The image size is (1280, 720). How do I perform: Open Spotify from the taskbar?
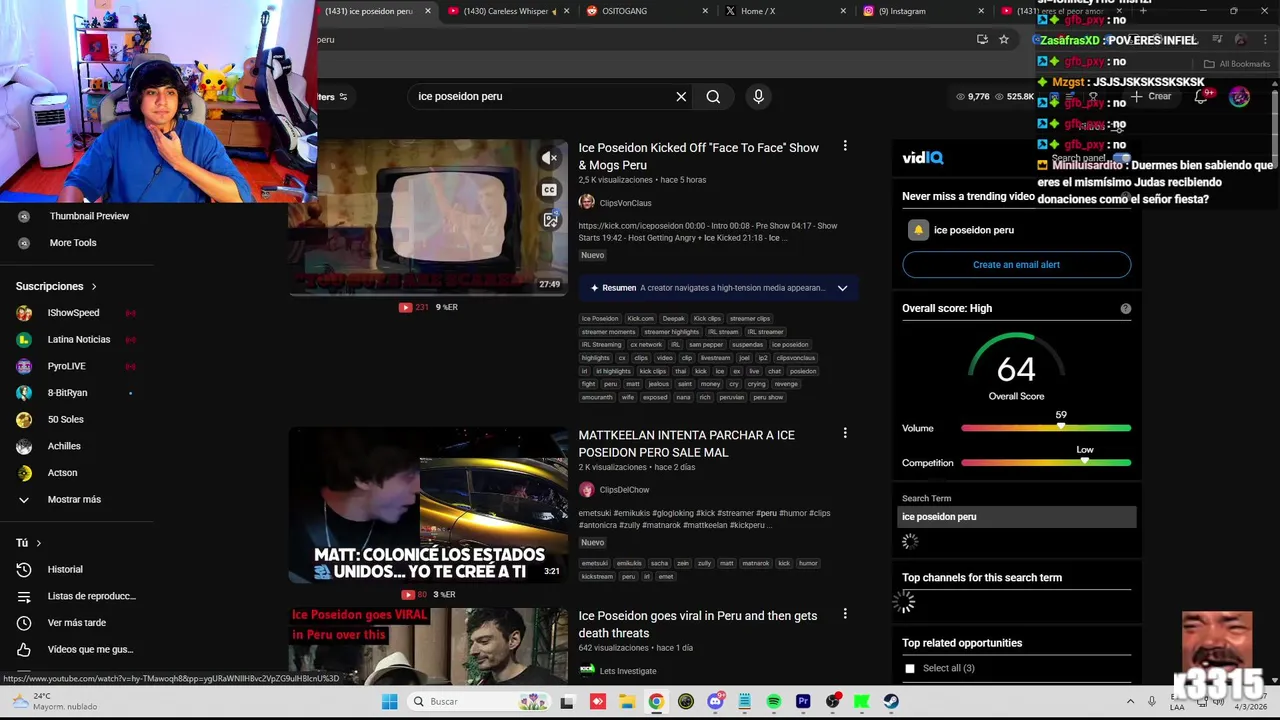click(x=774, y=701)
